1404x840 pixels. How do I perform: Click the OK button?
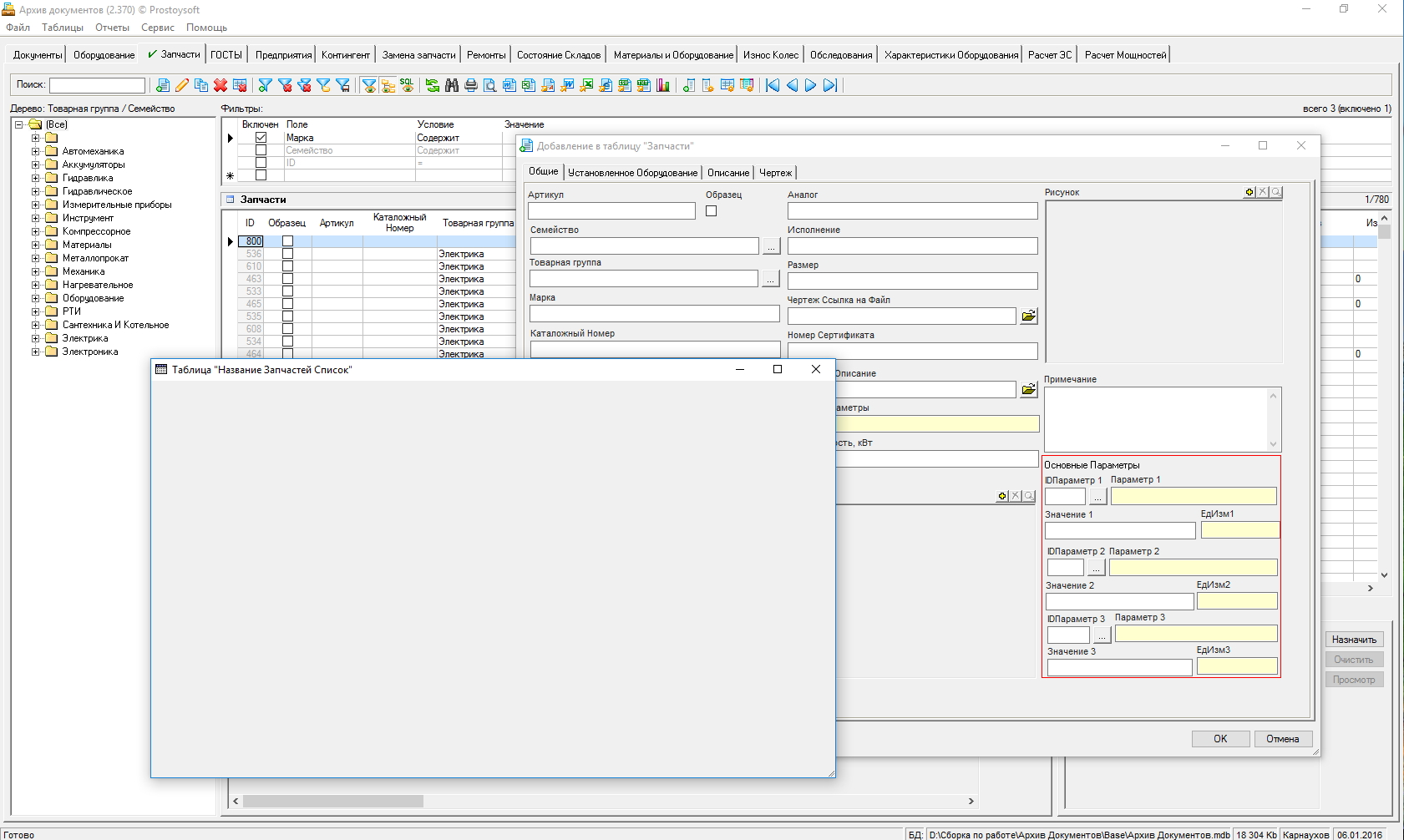pyautogui.click(x=1220, y=739)
